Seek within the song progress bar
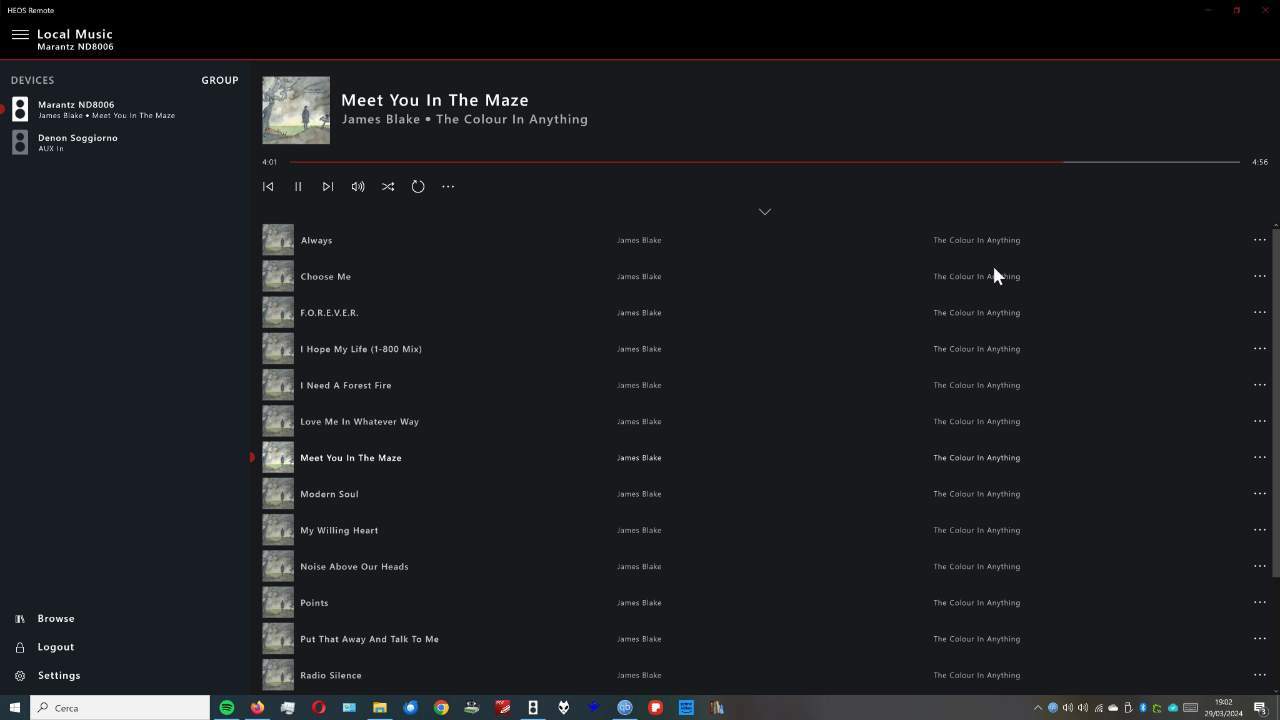This screenshot has height=720, width=1280. (x=765, y=161)
